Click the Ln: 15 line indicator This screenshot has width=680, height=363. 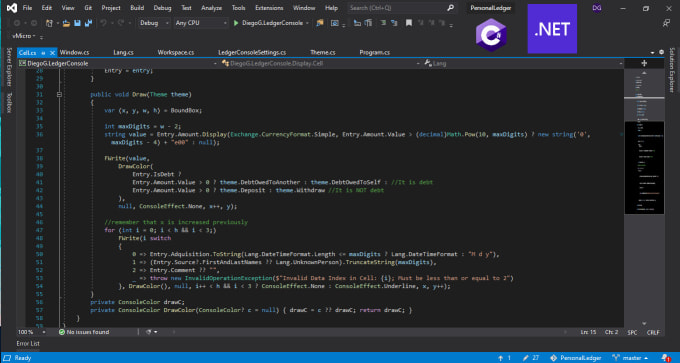coord(588,332)
